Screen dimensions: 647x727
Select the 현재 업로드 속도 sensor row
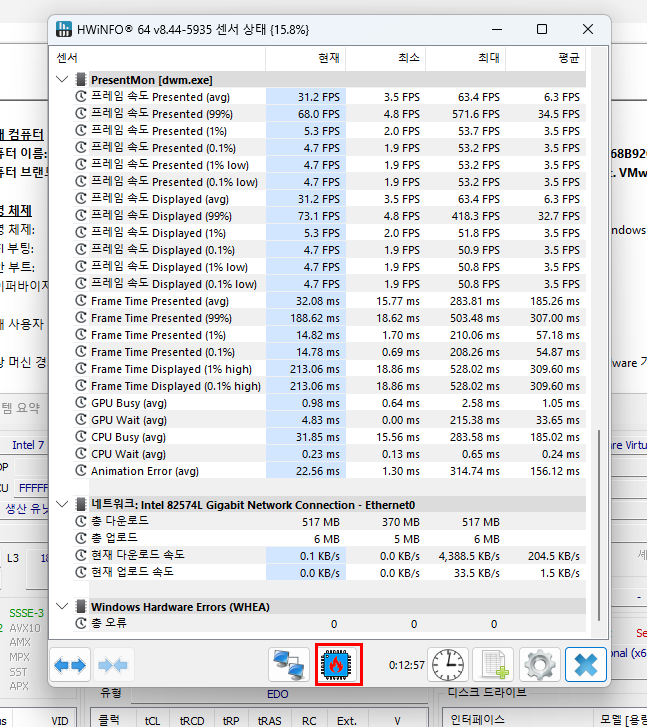coord(329,573)
